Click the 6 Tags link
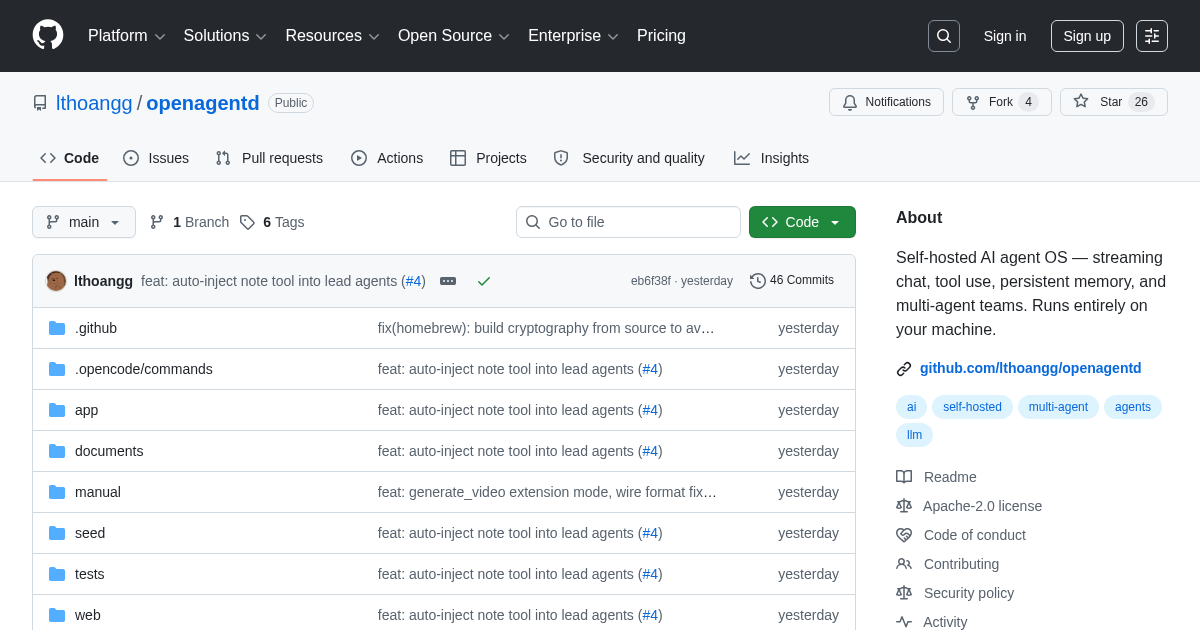Image resolution: width=1200 pixels, height=630 pixels. click(x=272, y=222)
